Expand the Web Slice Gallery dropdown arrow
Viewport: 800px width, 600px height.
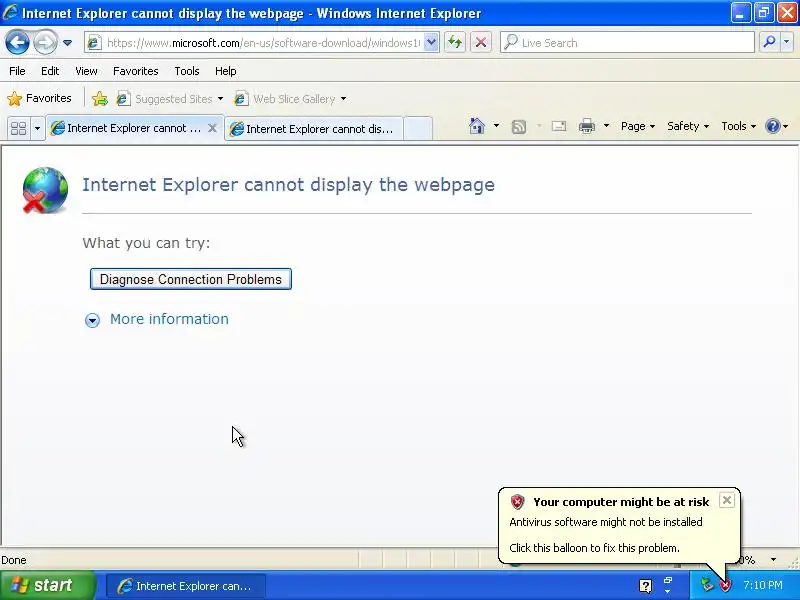(343, 98)
